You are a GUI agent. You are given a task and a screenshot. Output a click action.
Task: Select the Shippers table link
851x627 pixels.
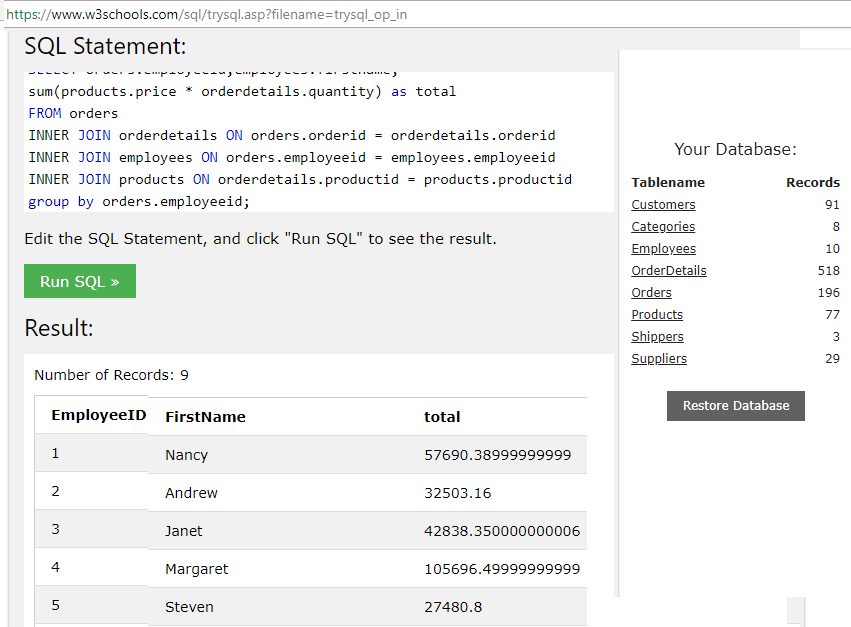(x=657, y=337)
